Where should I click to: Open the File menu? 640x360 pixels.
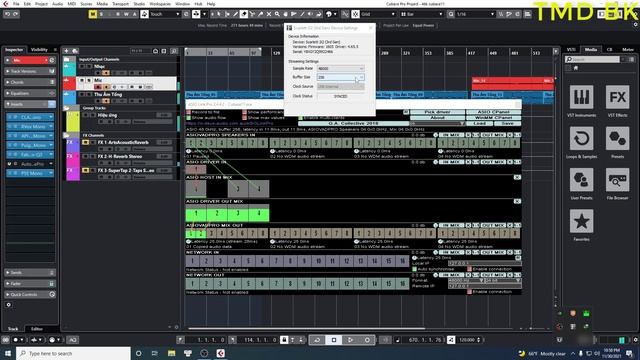point(16,4)
